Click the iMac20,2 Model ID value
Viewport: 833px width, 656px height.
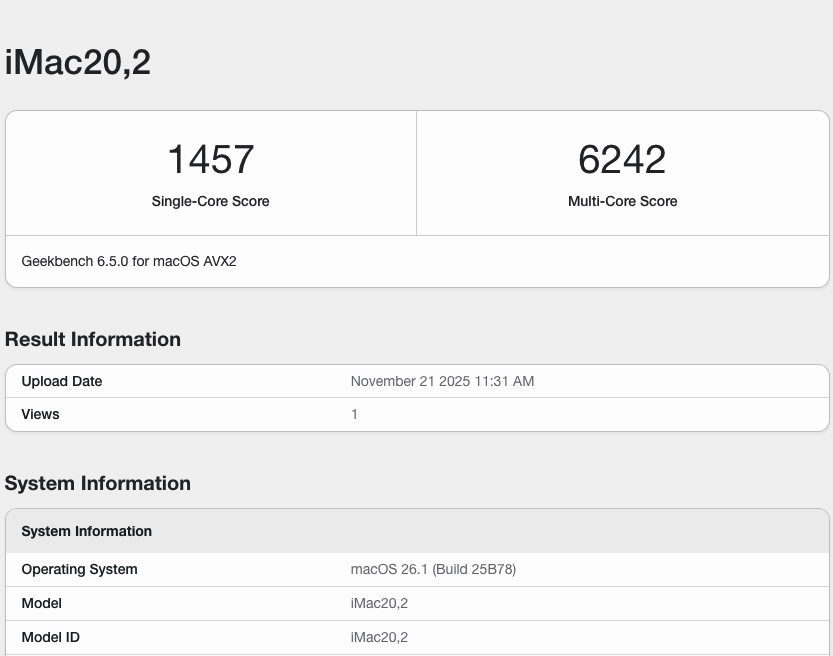click(379, 637)
